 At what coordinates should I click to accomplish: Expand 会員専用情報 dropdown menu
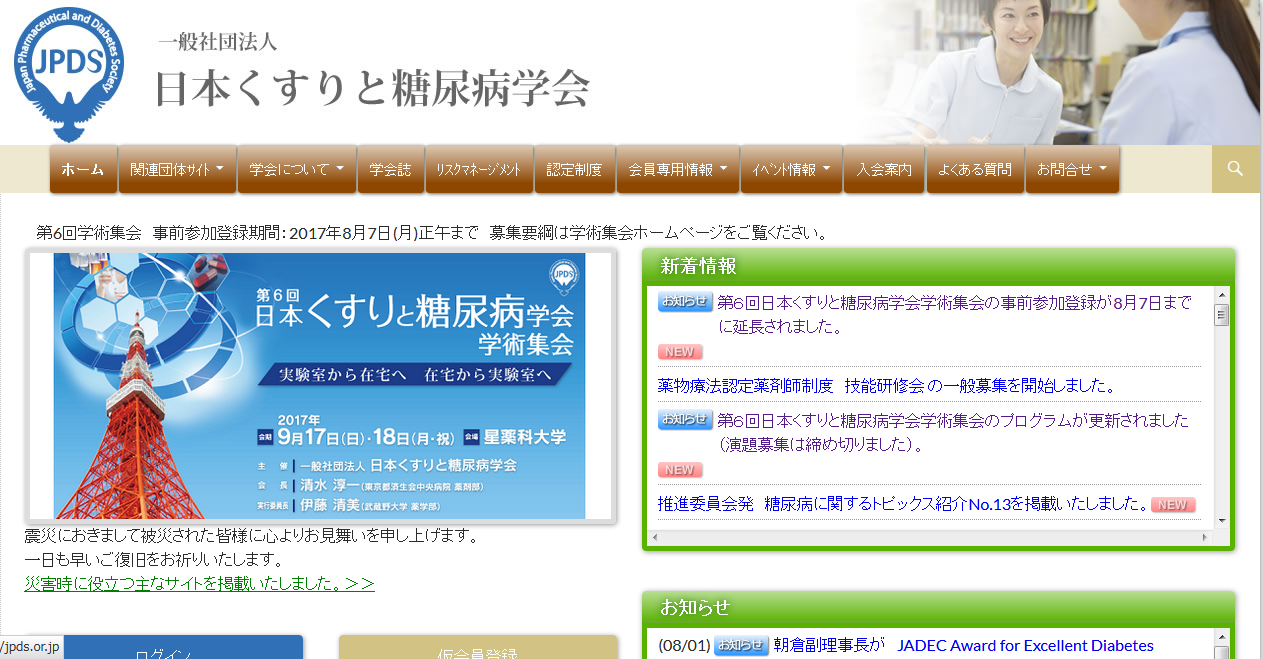(x=677, y=170)
